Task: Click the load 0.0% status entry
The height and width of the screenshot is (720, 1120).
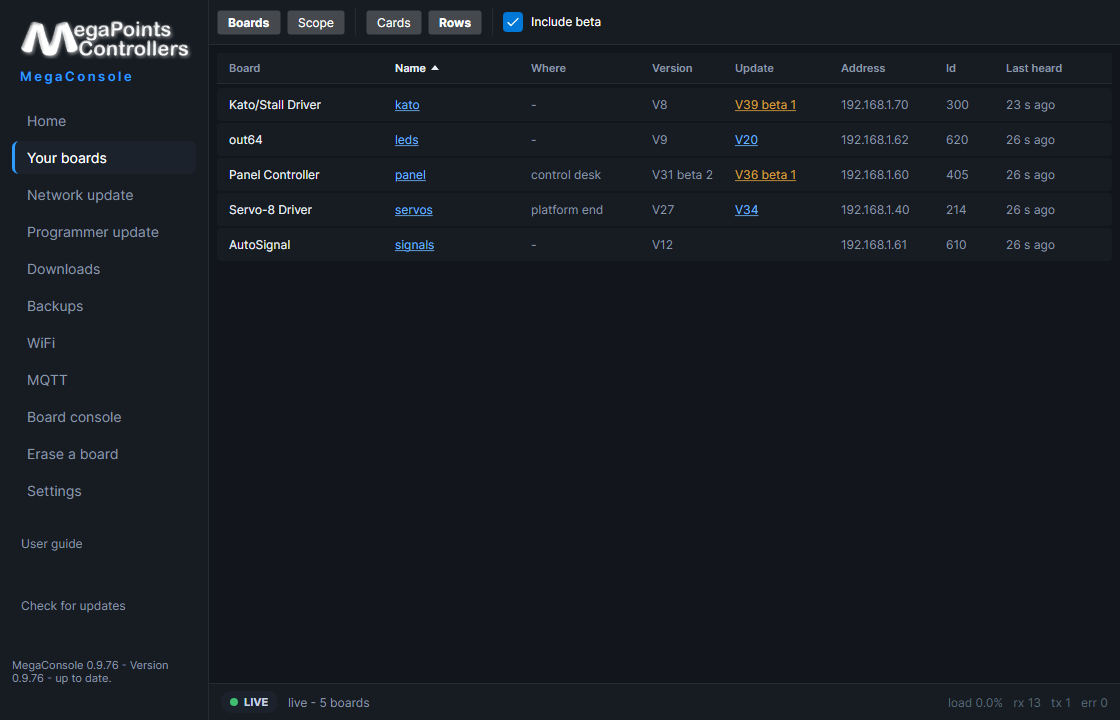Action: click(975, 703)
